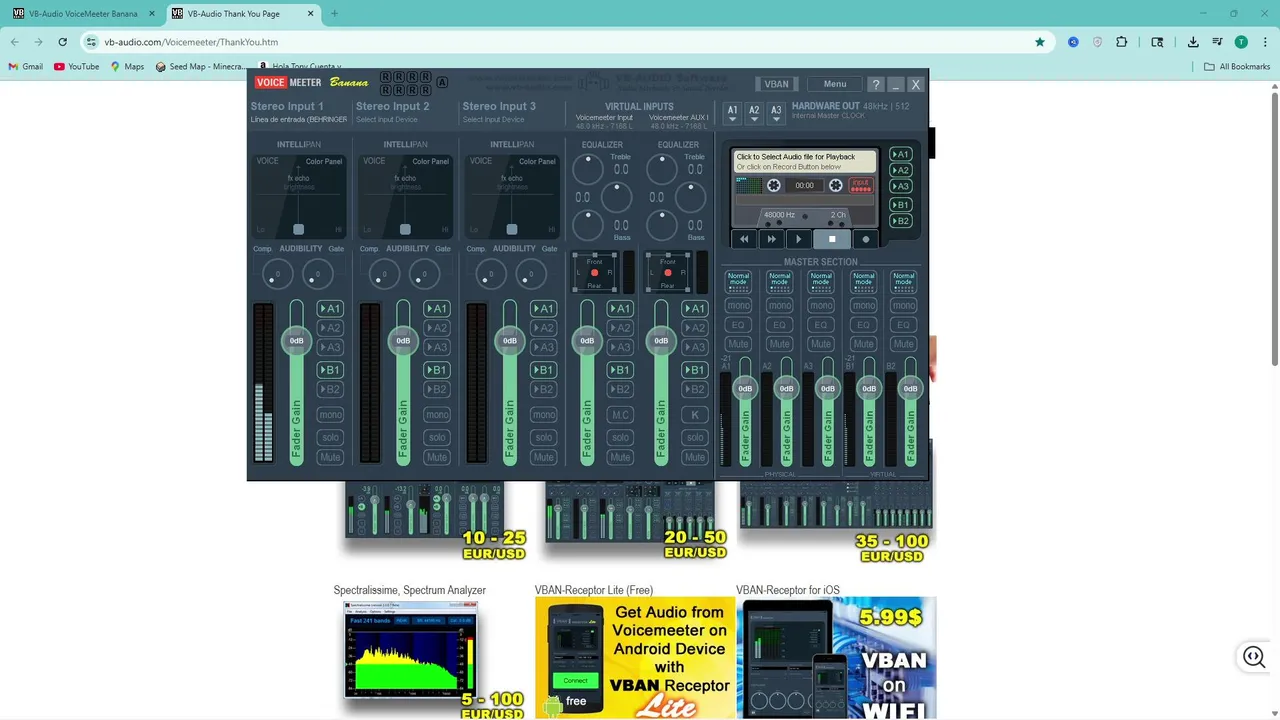1280x720 pixels.
Task: Rewind the cassette recorder
Action: tap(744, 239)
